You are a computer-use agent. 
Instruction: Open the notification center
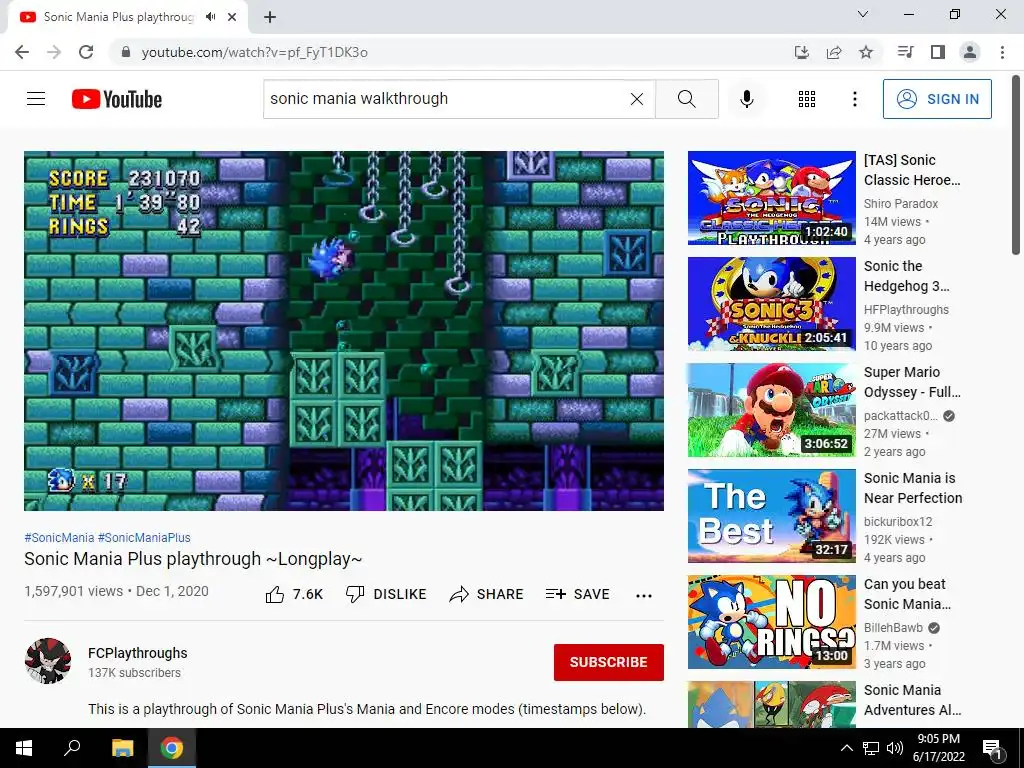coord(991,748)
